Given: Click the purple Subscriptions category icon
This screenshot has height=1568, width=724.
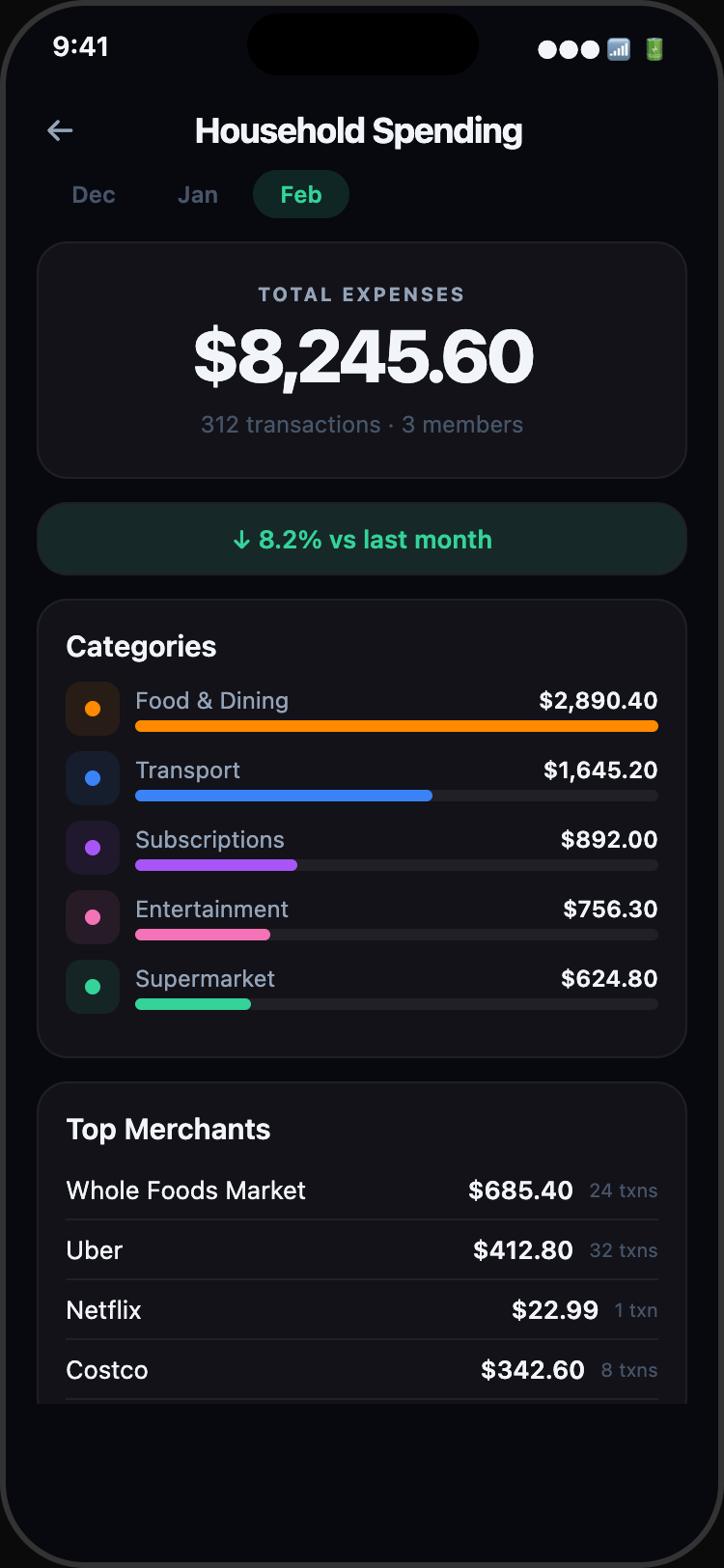Looking at the screenshot, I should pos(93,848).
